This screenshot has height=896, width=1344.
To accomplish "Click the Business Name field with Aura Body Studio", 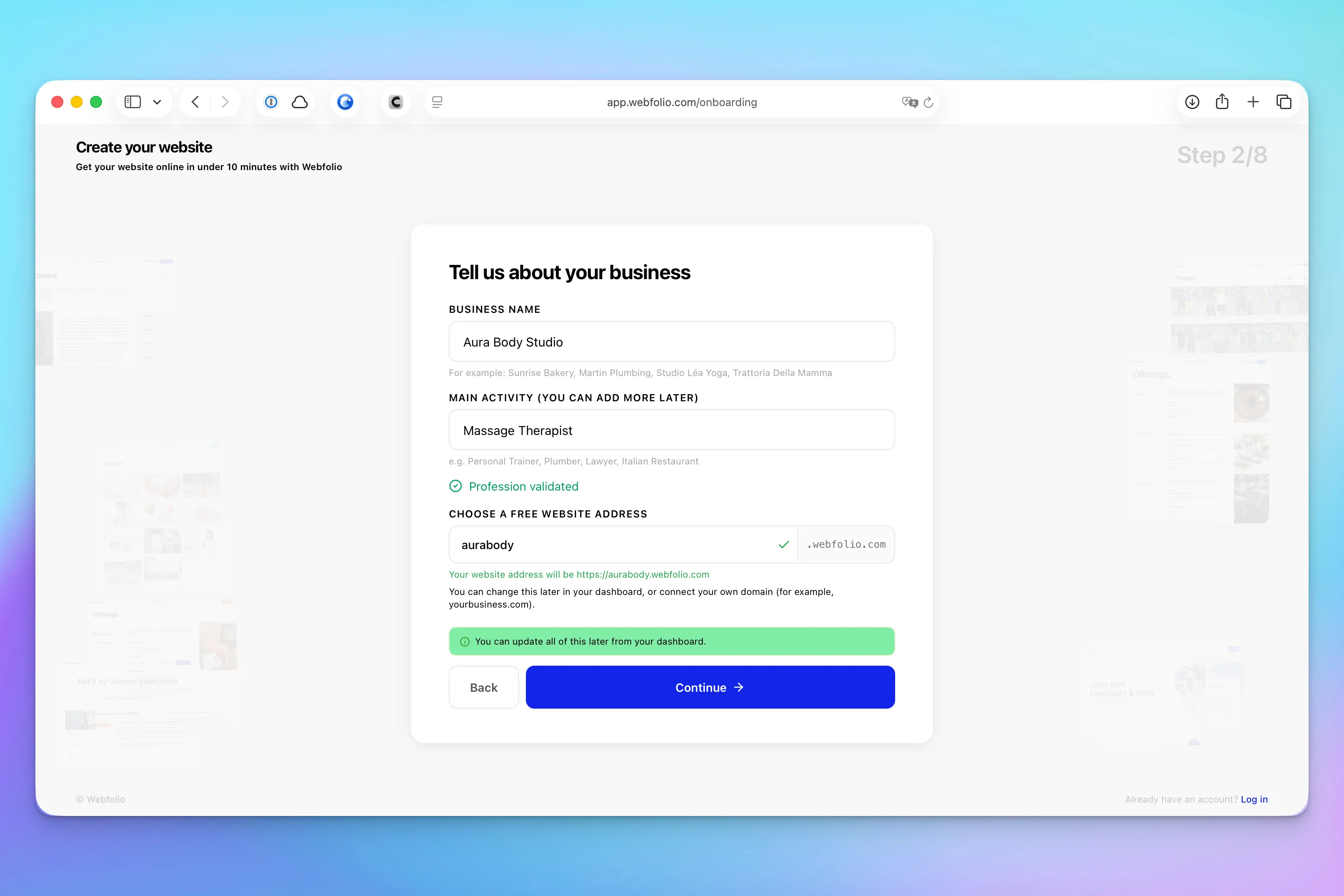I will coord(672,341).
